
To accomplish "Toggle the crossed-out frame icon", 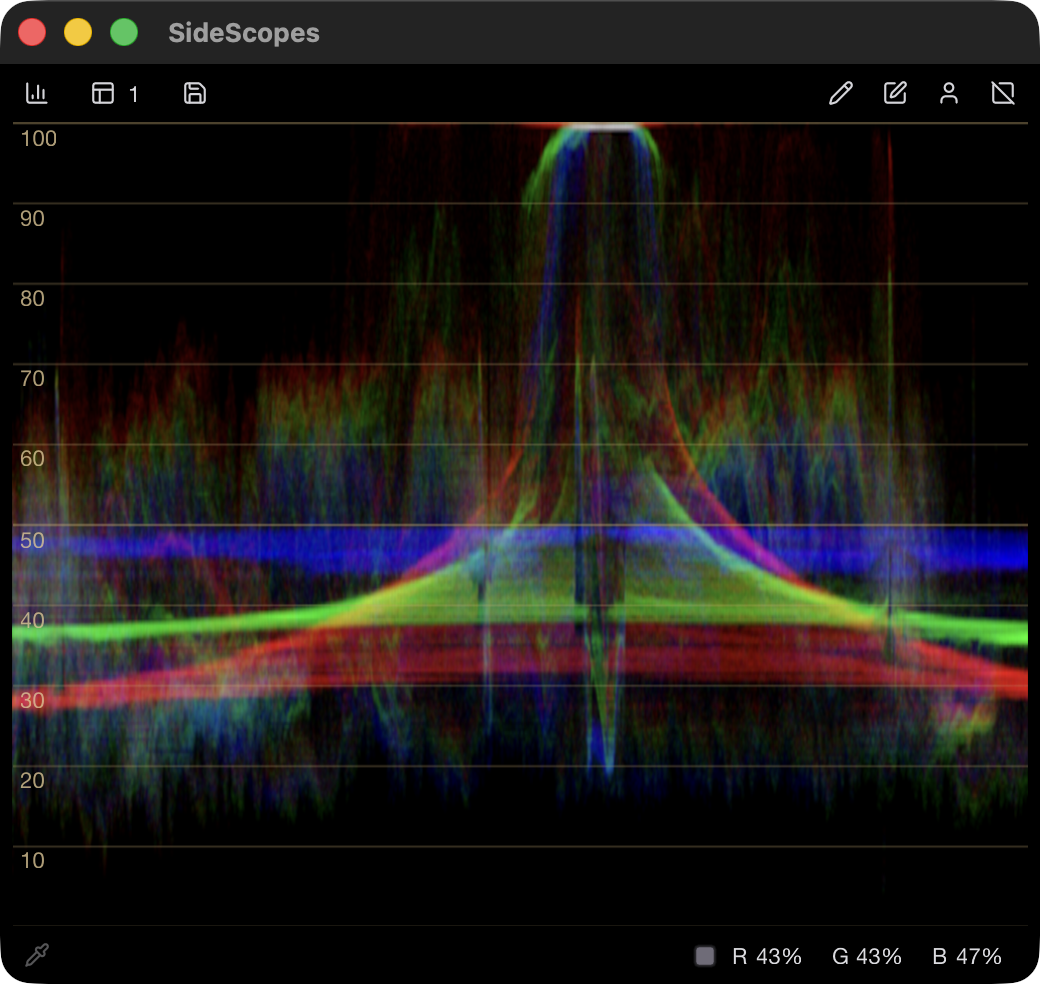I will point(1003,93).
